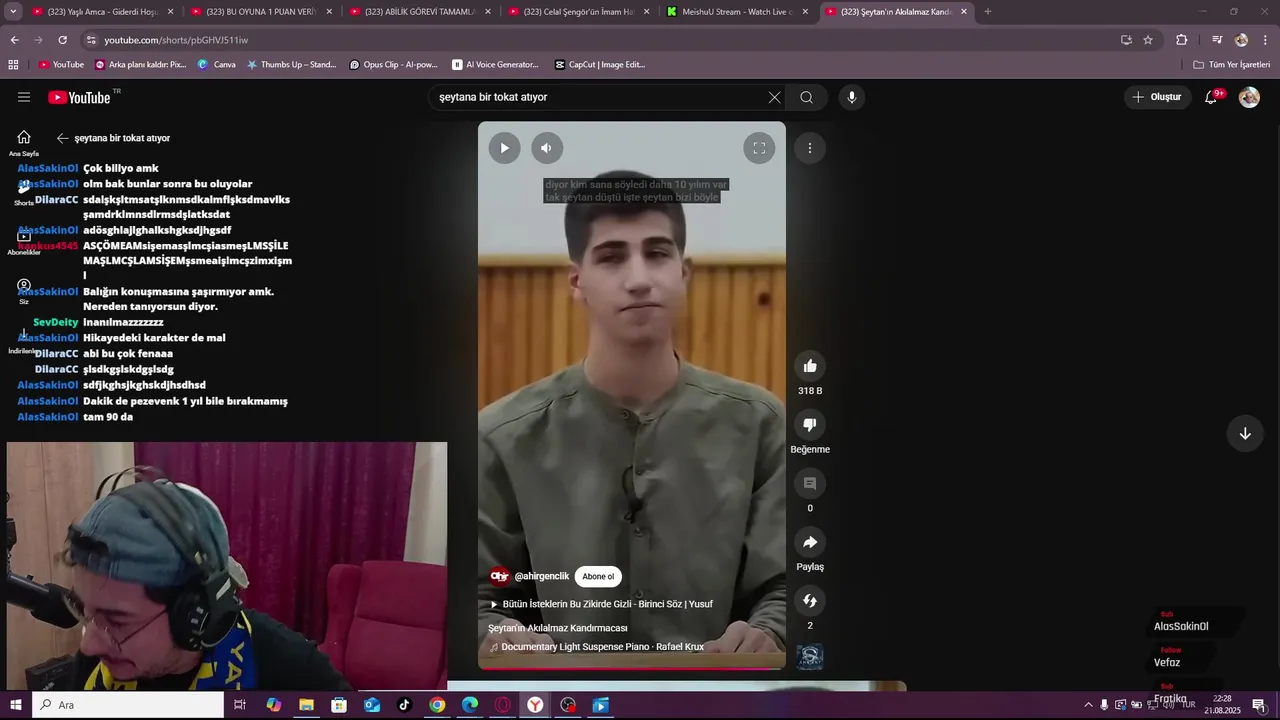The height and width of the screenshot is (720, 1280).
Task: Show hidden system tray icons with the chevron
Action: 1089,705
